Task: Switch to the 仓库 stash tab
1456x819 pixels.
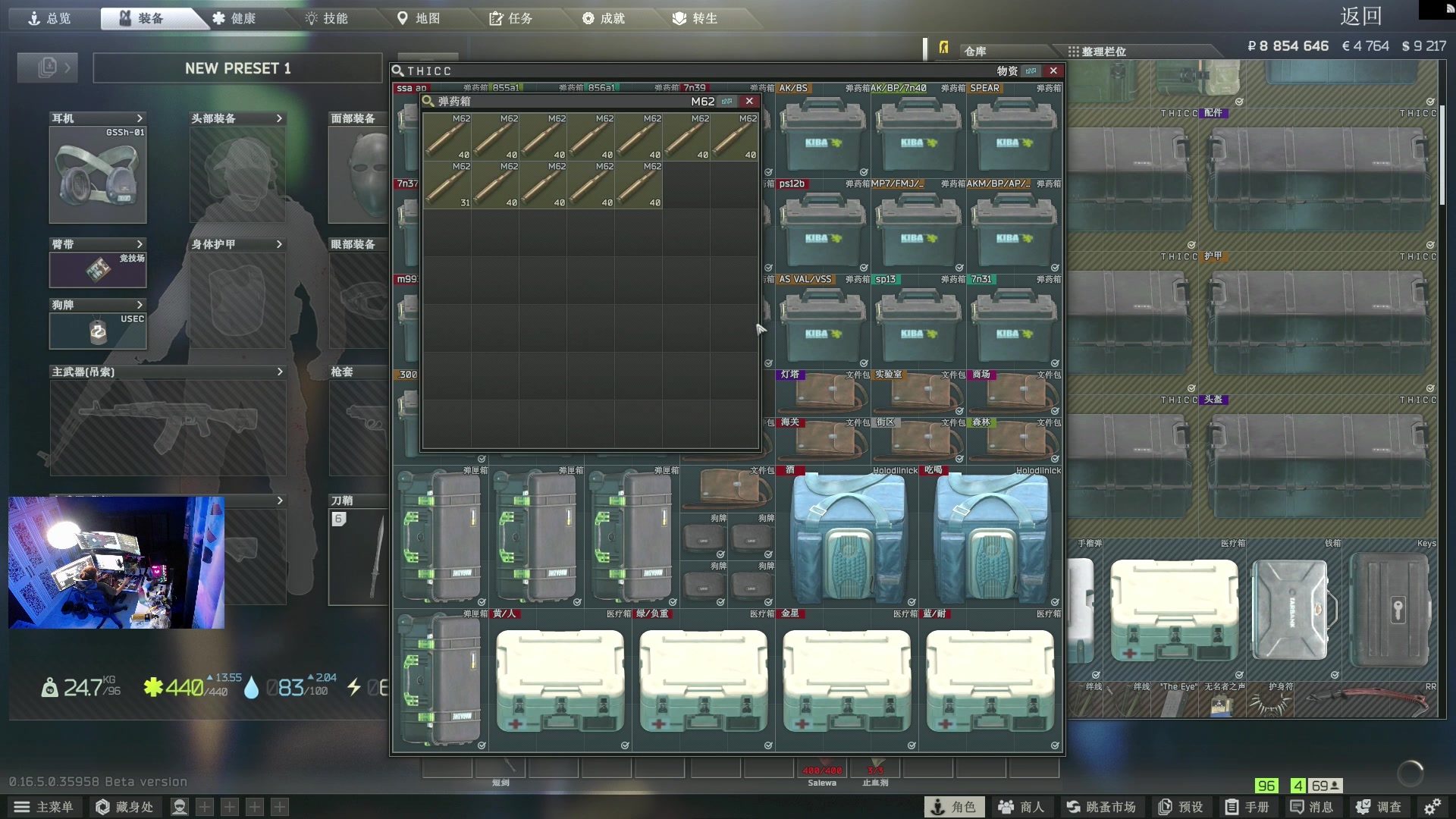Action: click(976, 51)
